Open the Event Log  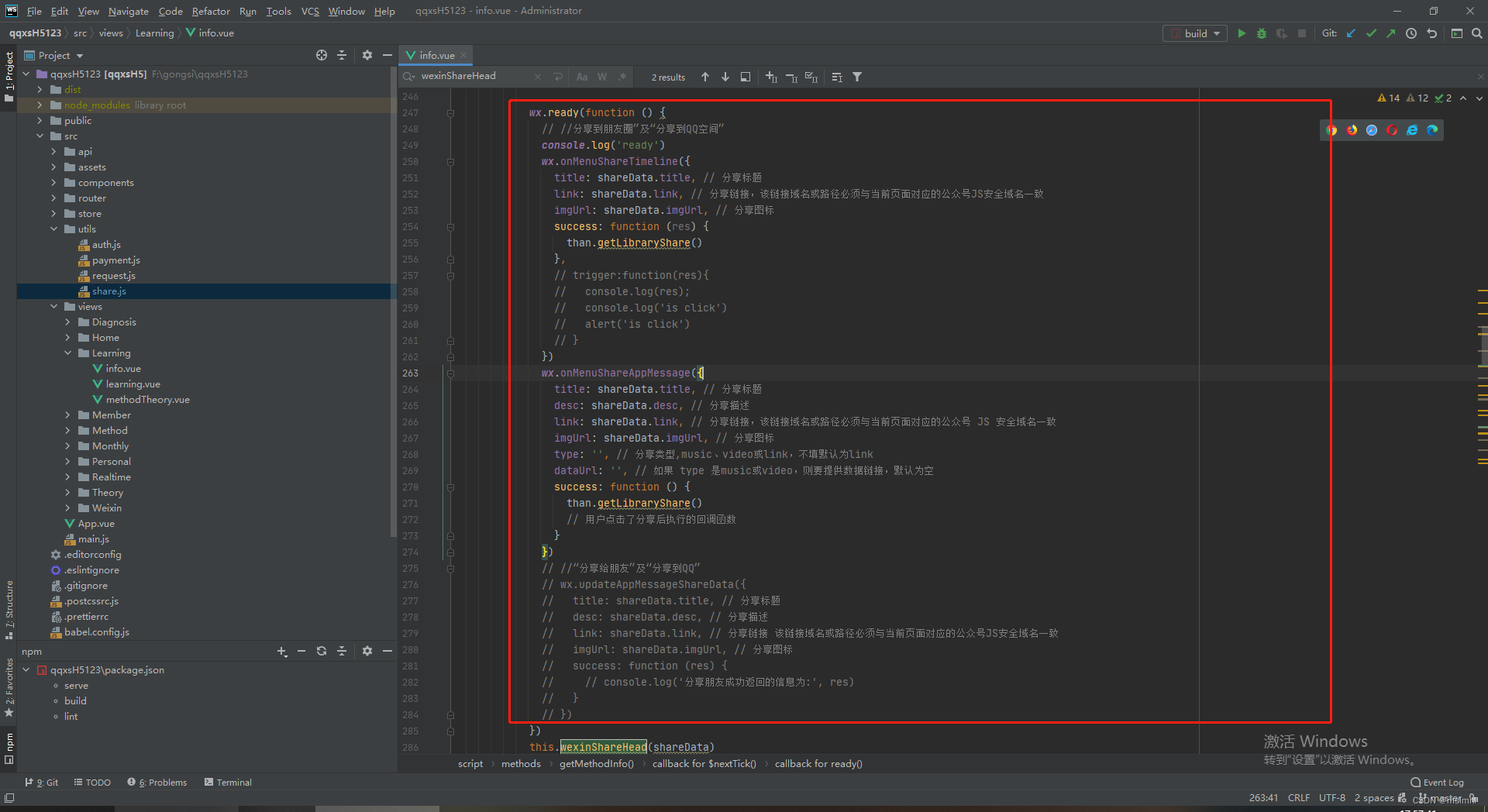(1437, 783)
